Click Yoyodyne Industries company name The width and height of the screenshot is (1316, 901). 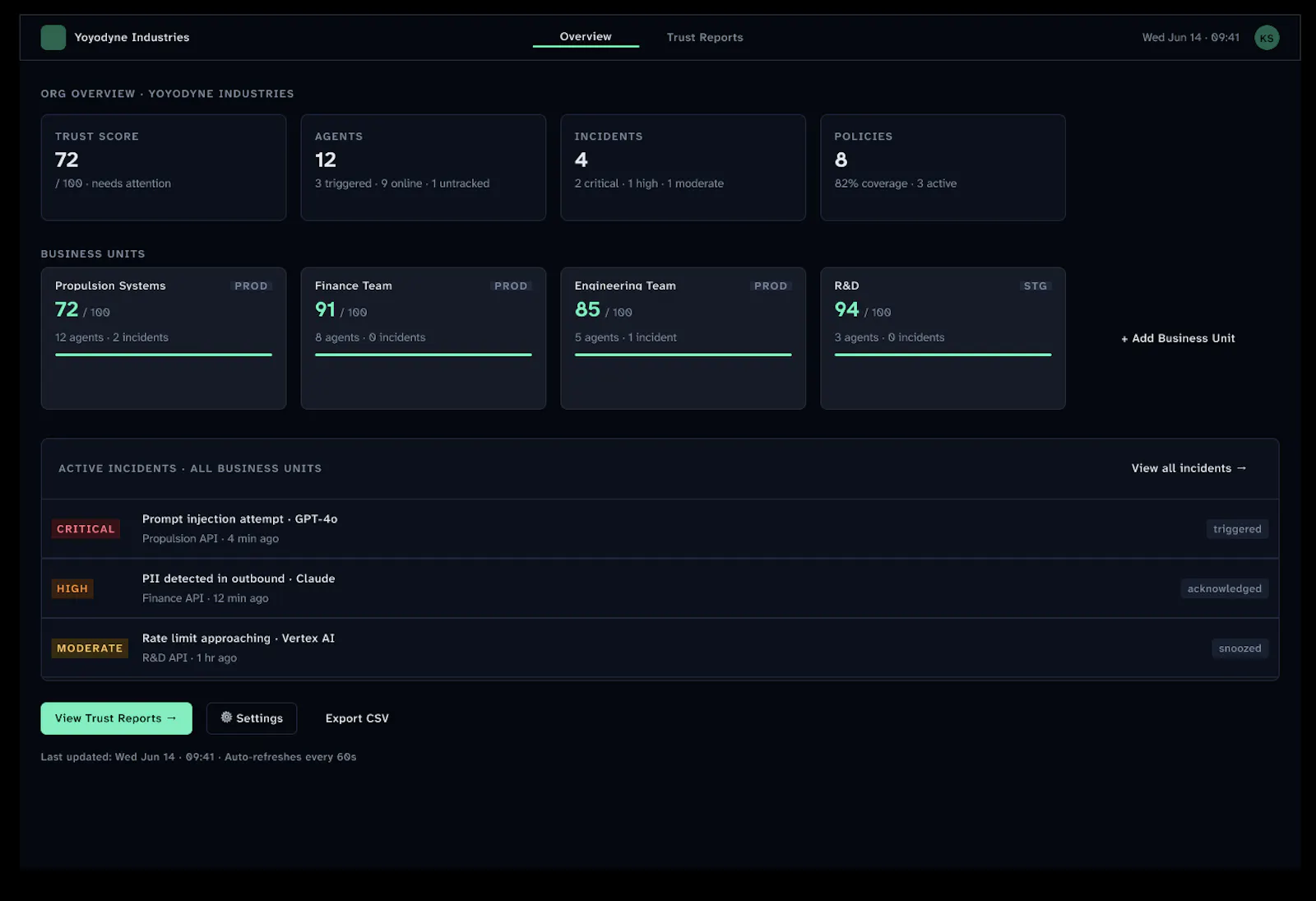pyautogui.click(x=132, y=37)
